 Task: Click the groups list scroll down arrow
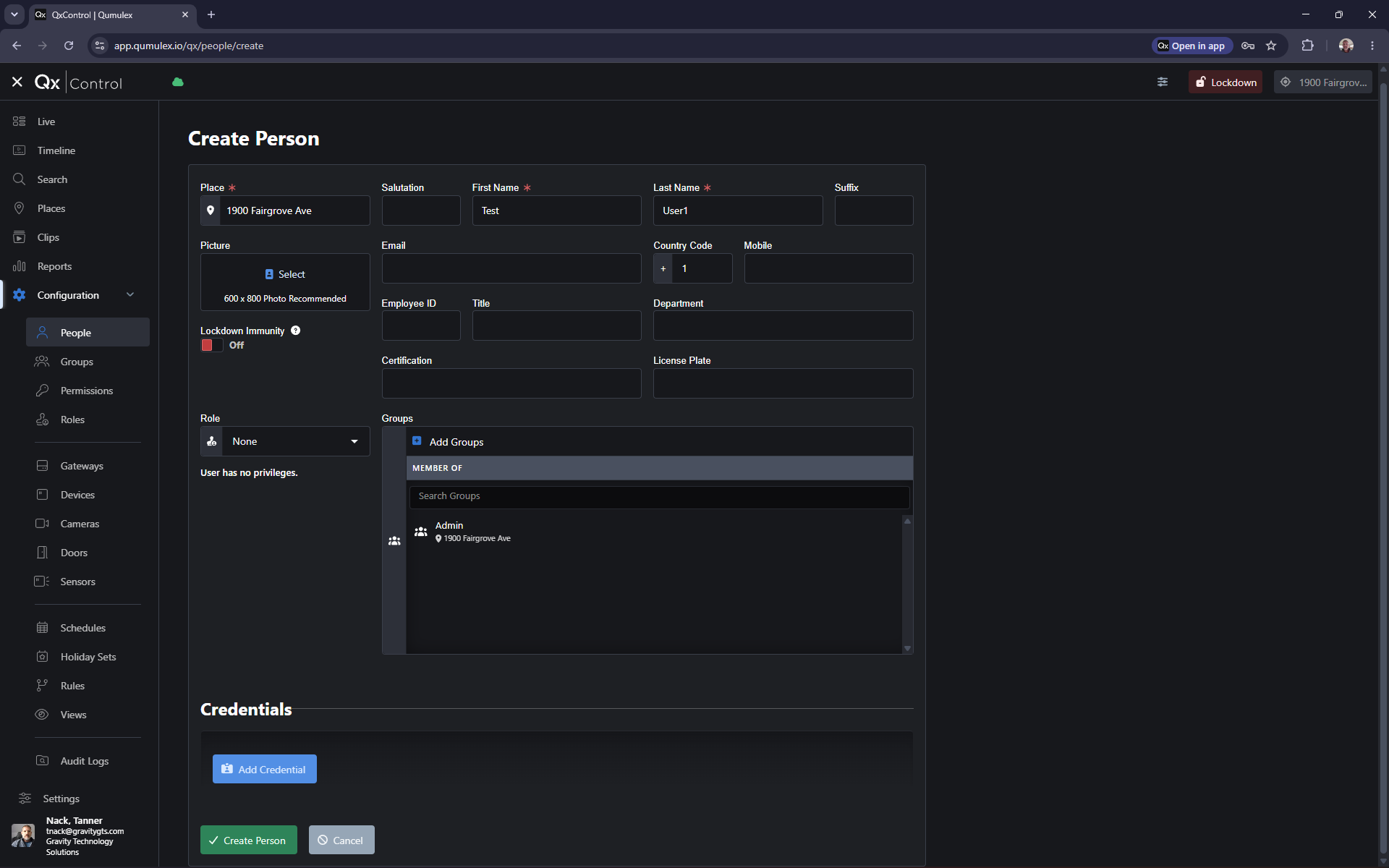(907, 649)
